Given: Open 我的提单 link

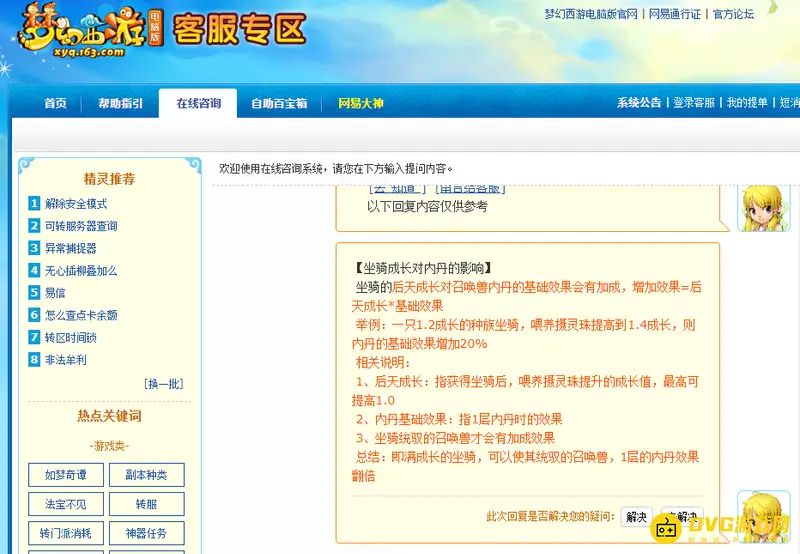Looking at the screenshot, I should click(747, 103).
